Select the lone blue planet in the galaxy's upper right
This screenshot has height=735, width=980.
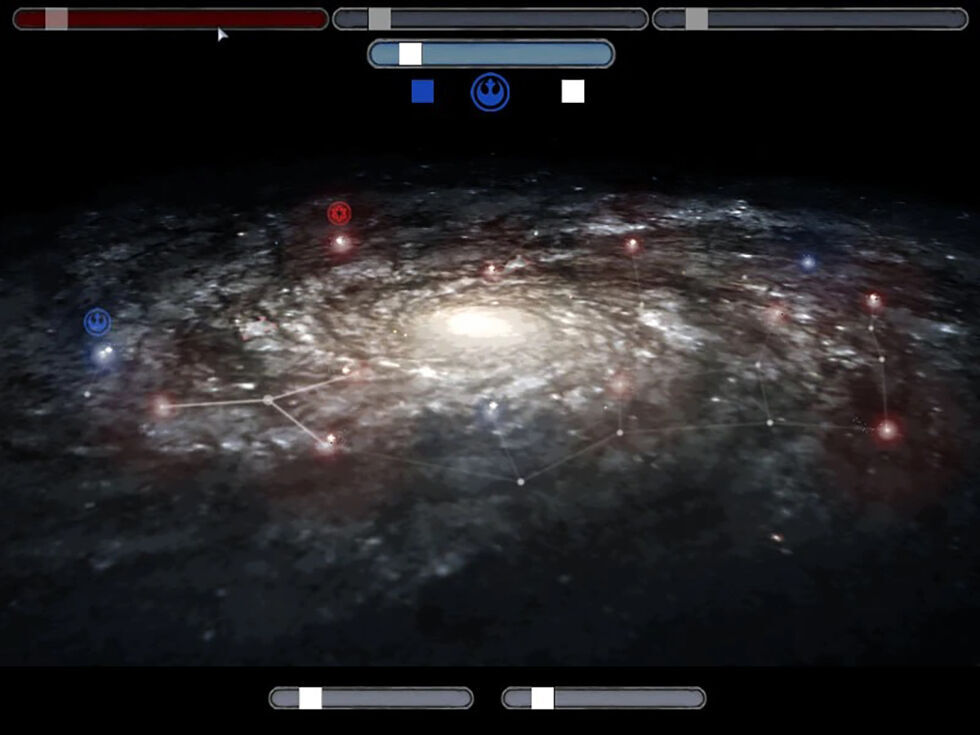807,262
